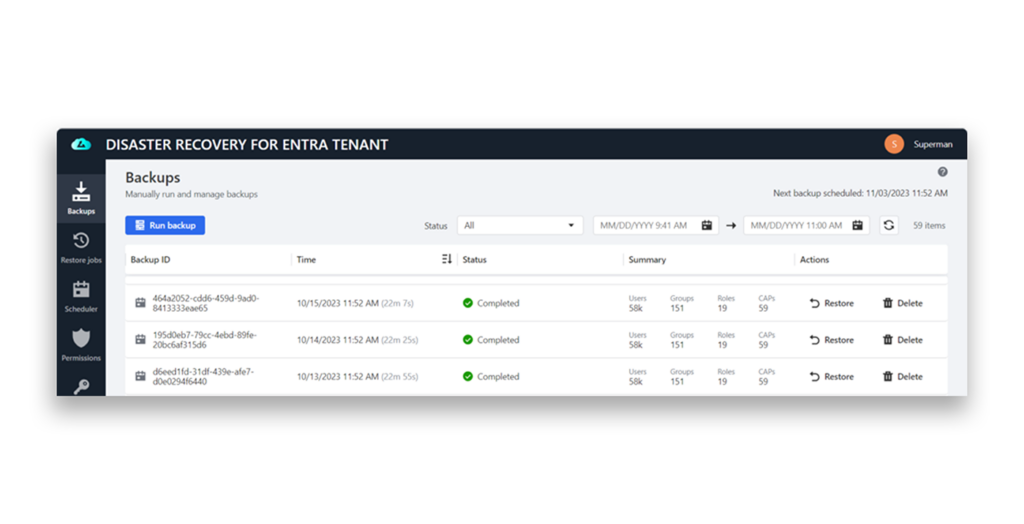Restore the 10/13/2023 backup
This screenshot has width=1024, height=524.
(831, 377)
